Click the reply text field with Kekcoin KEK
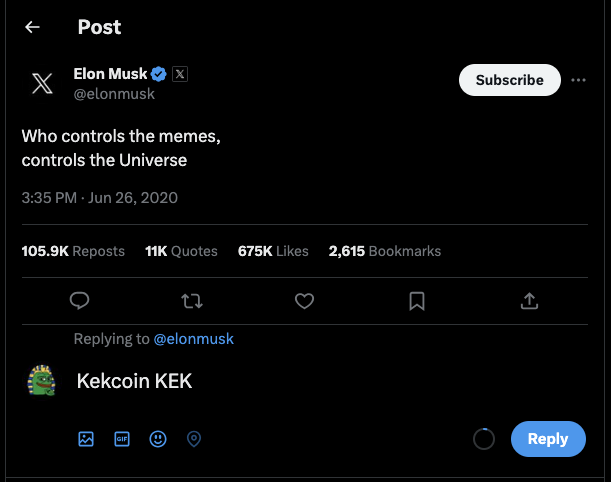This screenshot has height=482, width=611. click(300, 381)
